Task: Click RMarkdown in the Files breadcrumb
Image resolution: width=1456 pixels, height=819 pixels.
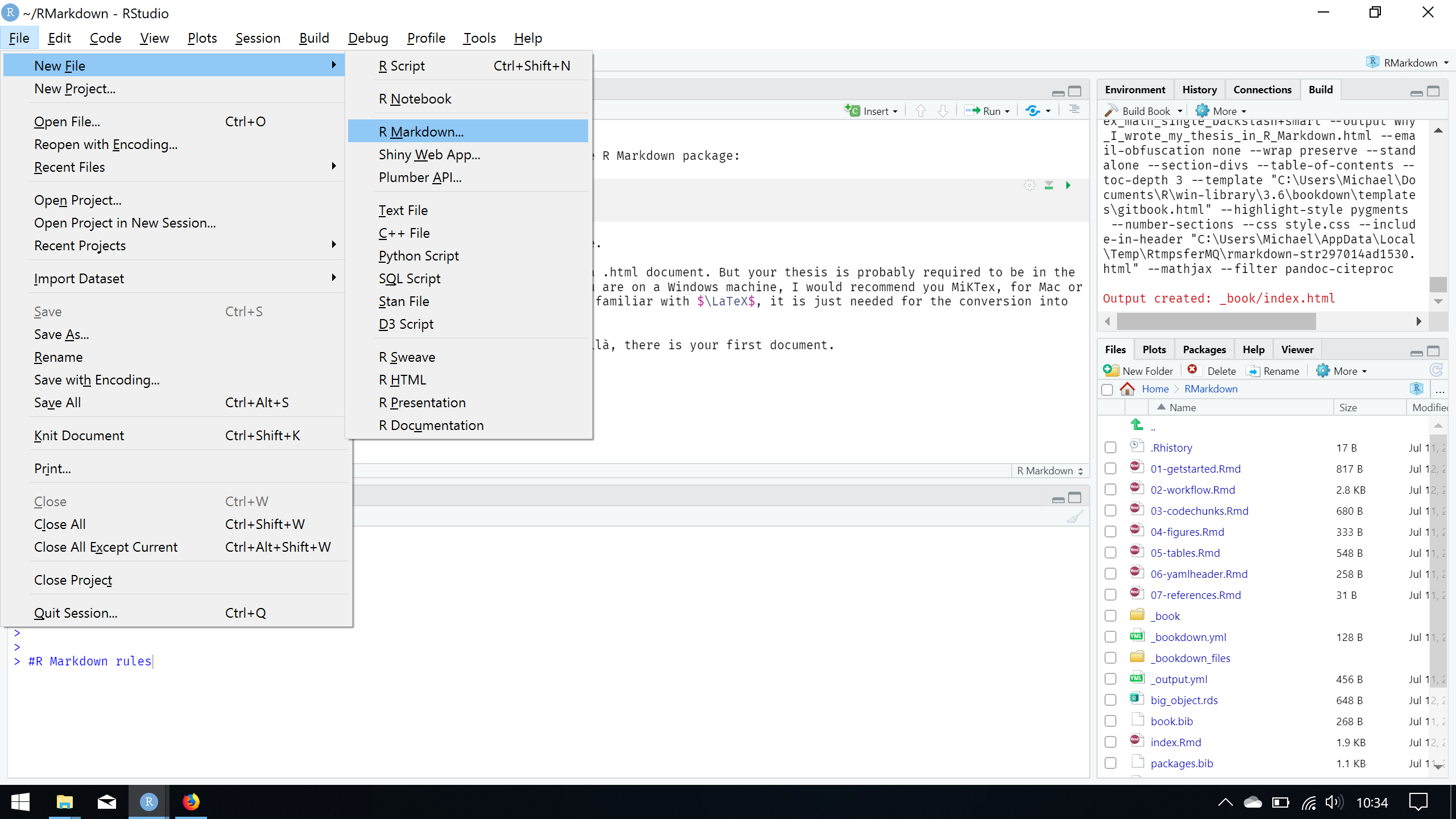Action: pos(1211,389)
